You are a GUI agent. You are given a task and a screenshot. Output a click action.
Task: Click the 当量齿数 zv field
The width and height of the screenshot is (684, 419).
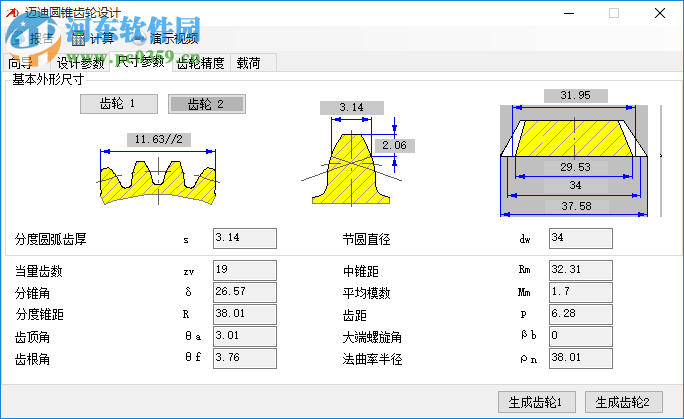click(x=245, y=270)
